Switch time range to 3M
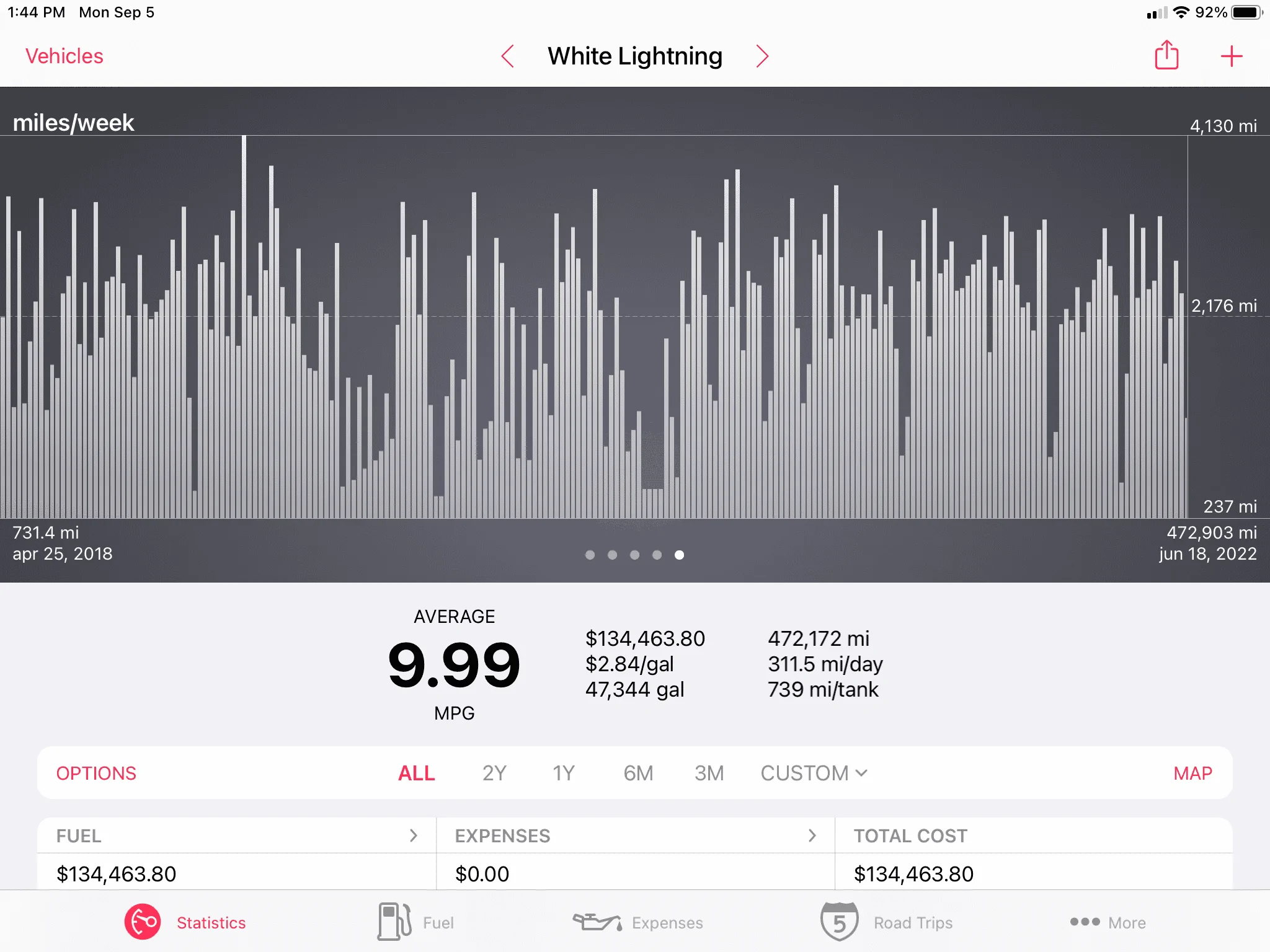 tap(709, 773)
